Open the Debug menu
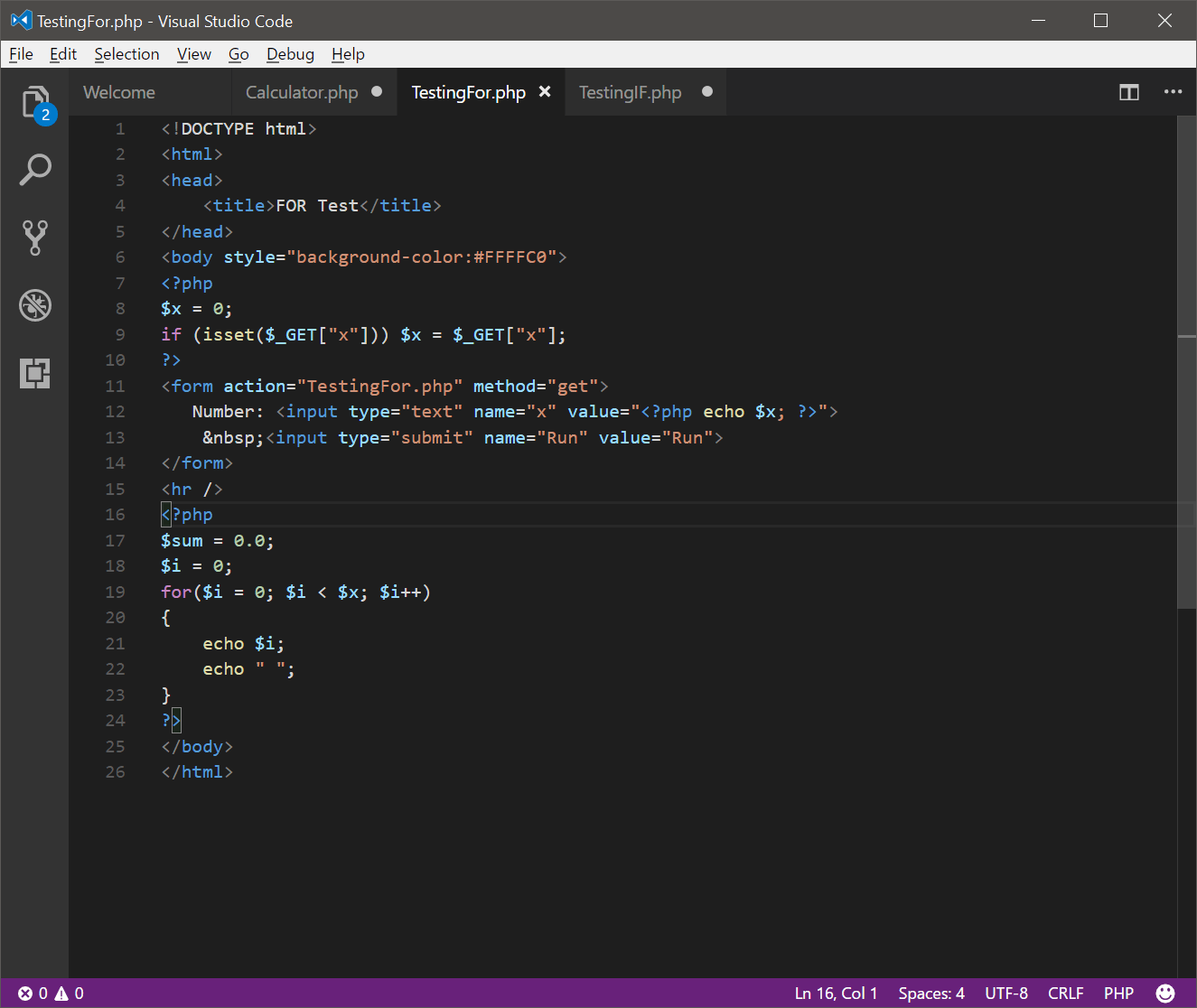The width and height of the screenshot is (1197, 1008). click(x=290, y=54)
